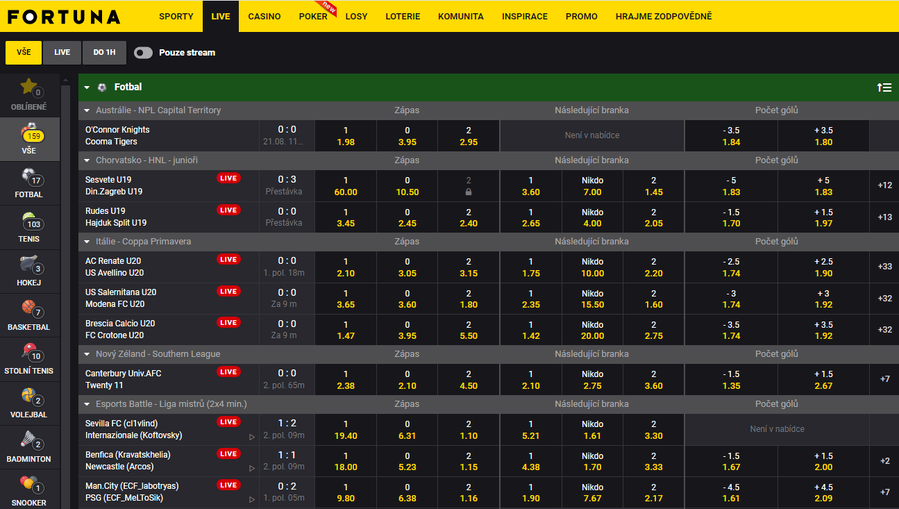This screenshot has height=509, width=899.
Task: Bet on O'Connor Knights win at 1.98
Action: (x=346, y=136)
